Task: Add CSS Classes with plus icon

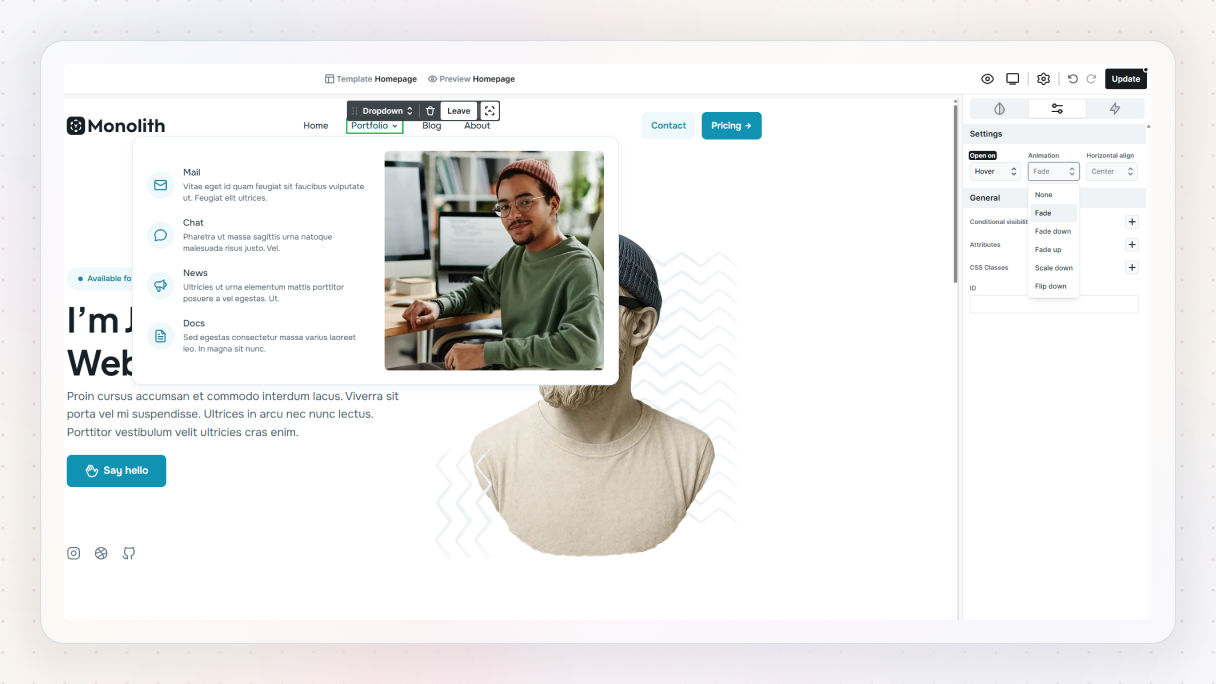Action: pos(1132,268)
